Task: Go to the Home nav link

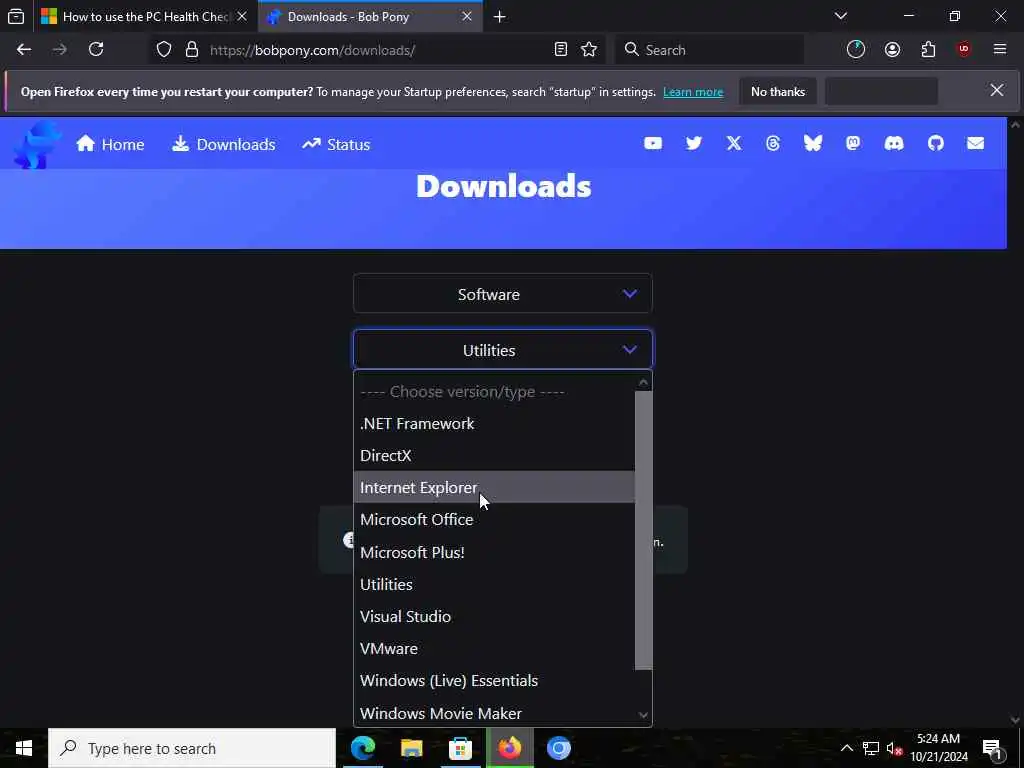Action: tap(110, 144)
